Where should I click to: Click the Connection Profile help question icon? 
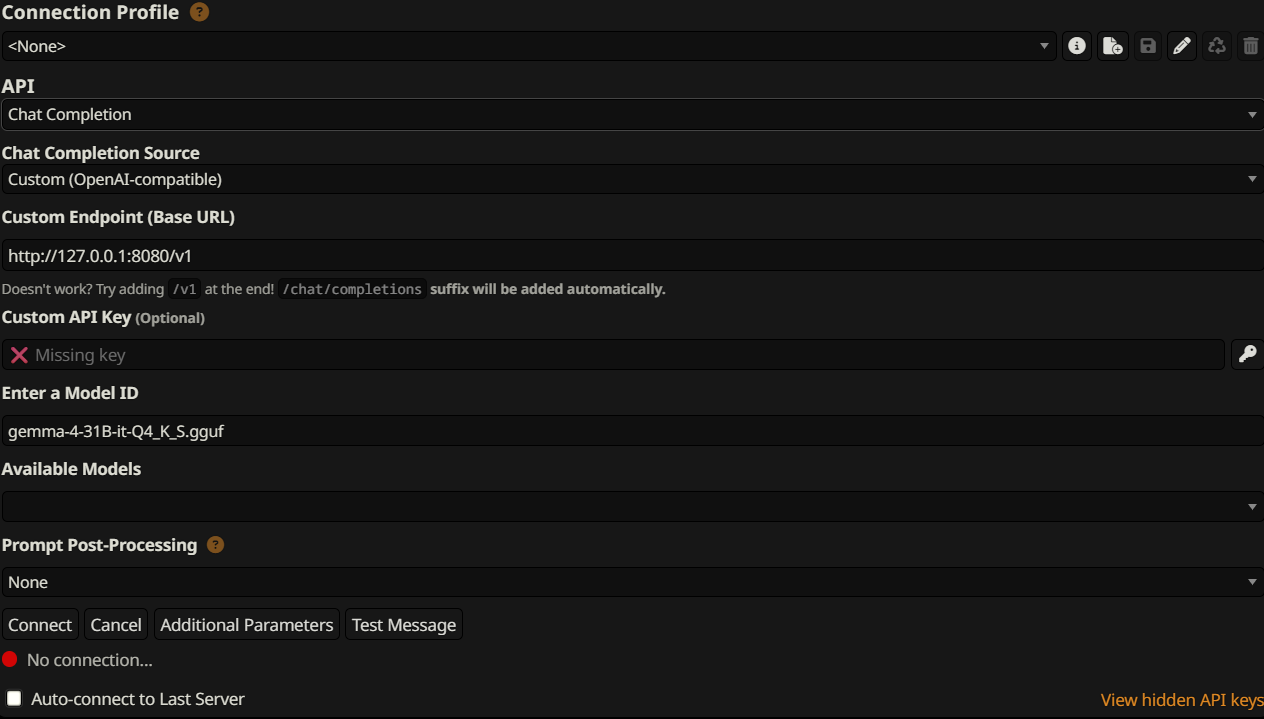tap(199, 13)
